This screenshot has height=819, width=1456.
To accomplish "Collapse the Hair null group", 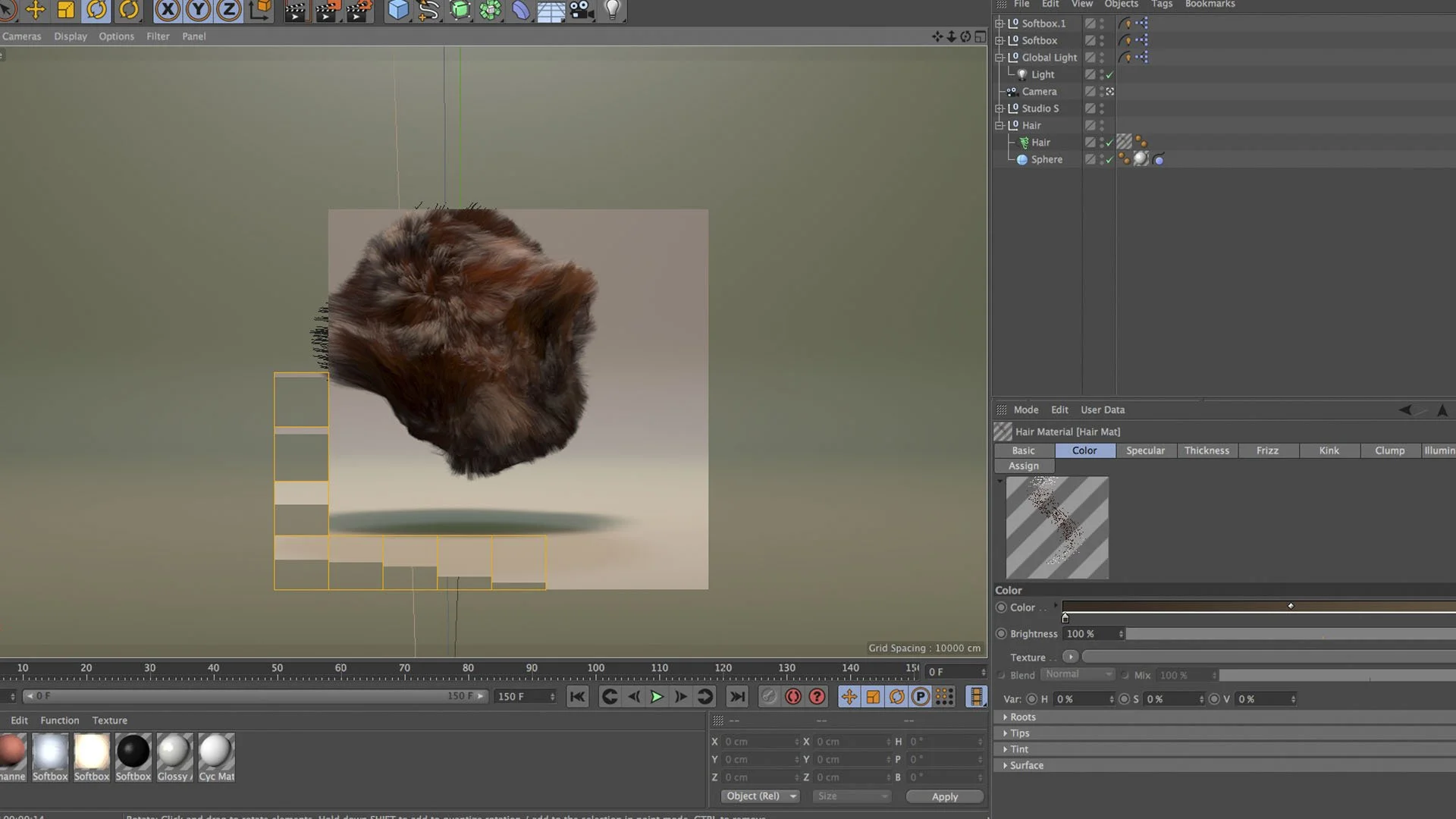I will 999,125.
